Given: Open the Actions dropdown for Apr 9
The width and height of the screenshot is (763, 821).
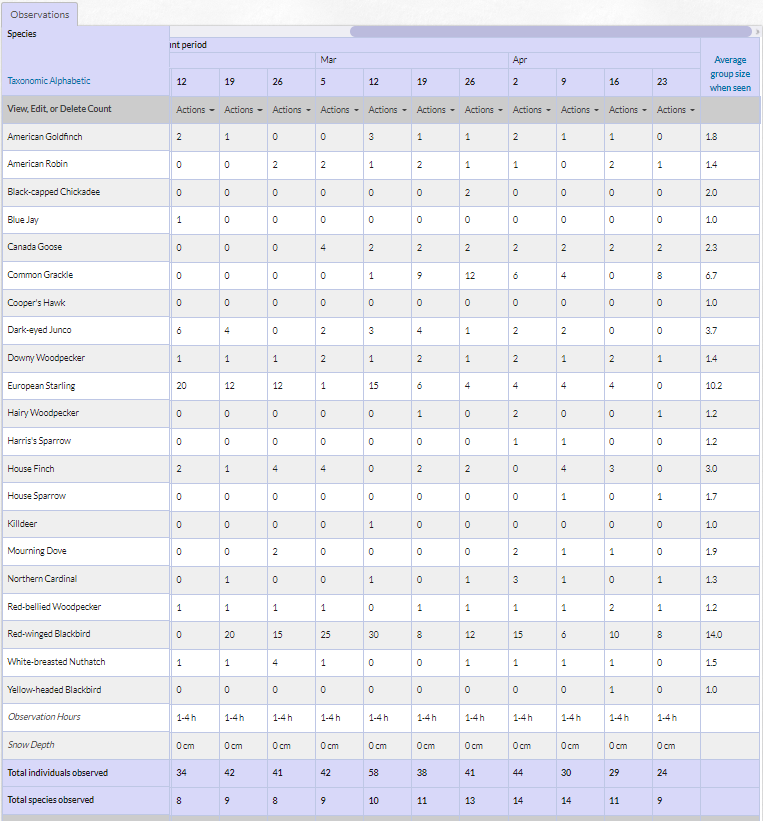Looking at the screenshot, I should click(580, 110).
